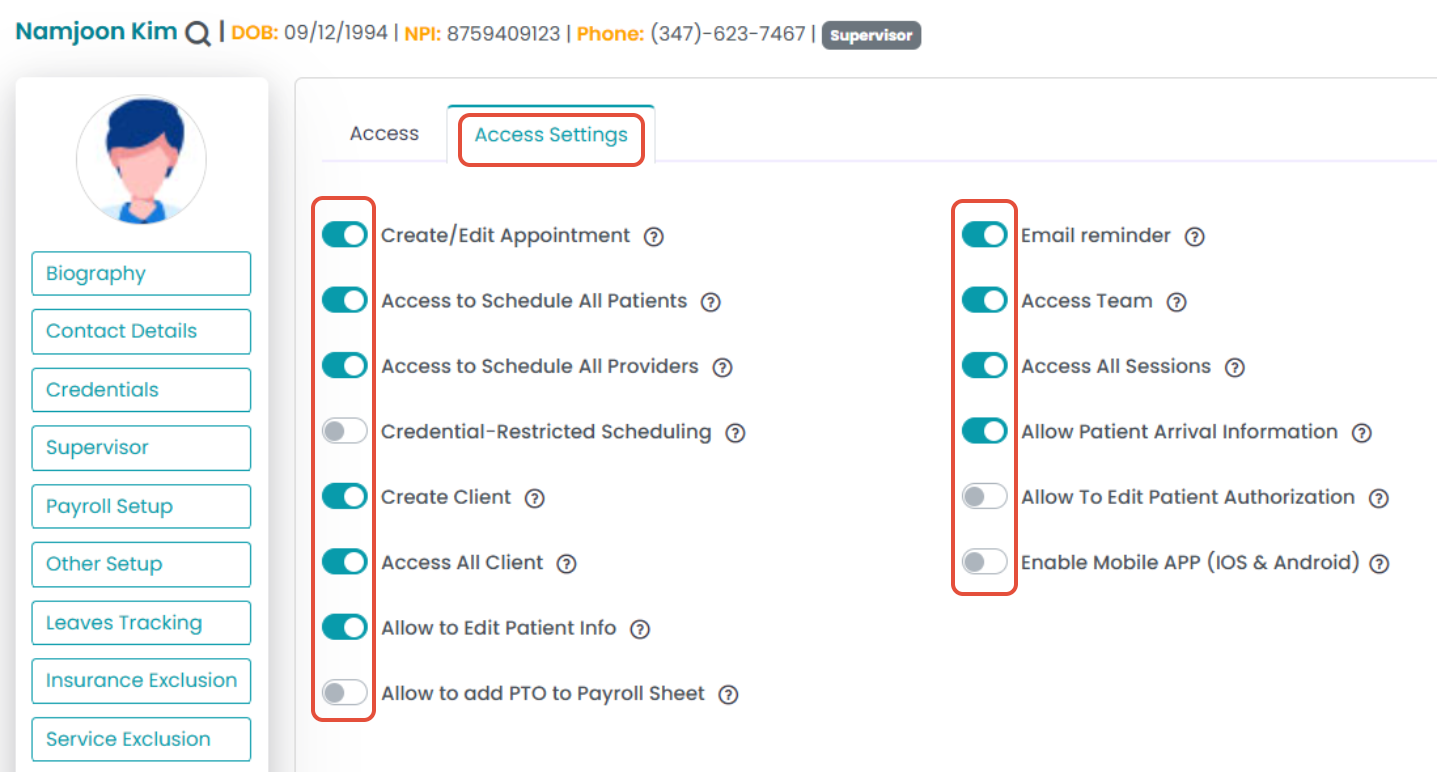Open help for Allow Patient Arrival Information
1437x772 pixels.
[x=1361, y=433]
